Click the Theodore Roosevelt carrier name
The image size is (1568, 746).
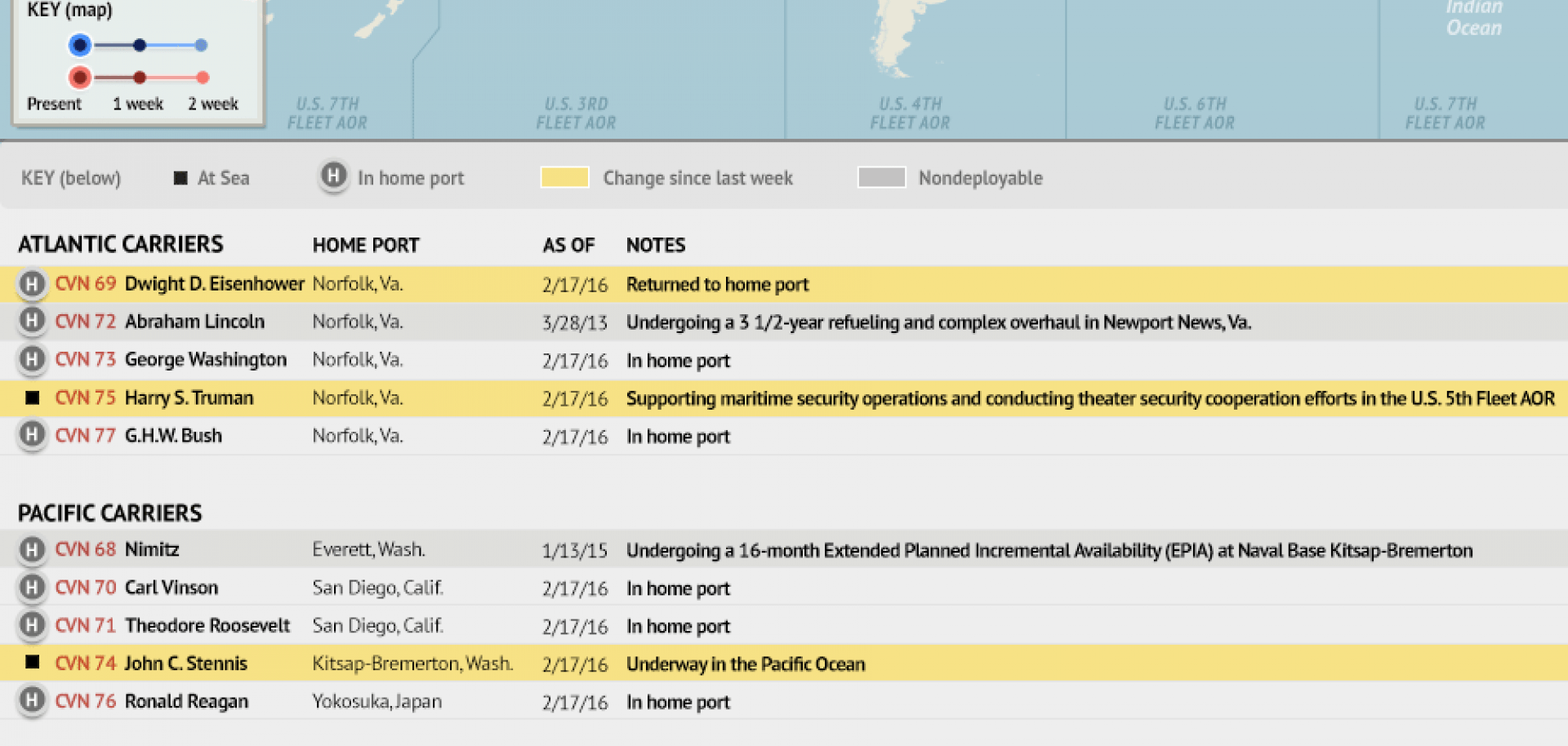[207, 625]
